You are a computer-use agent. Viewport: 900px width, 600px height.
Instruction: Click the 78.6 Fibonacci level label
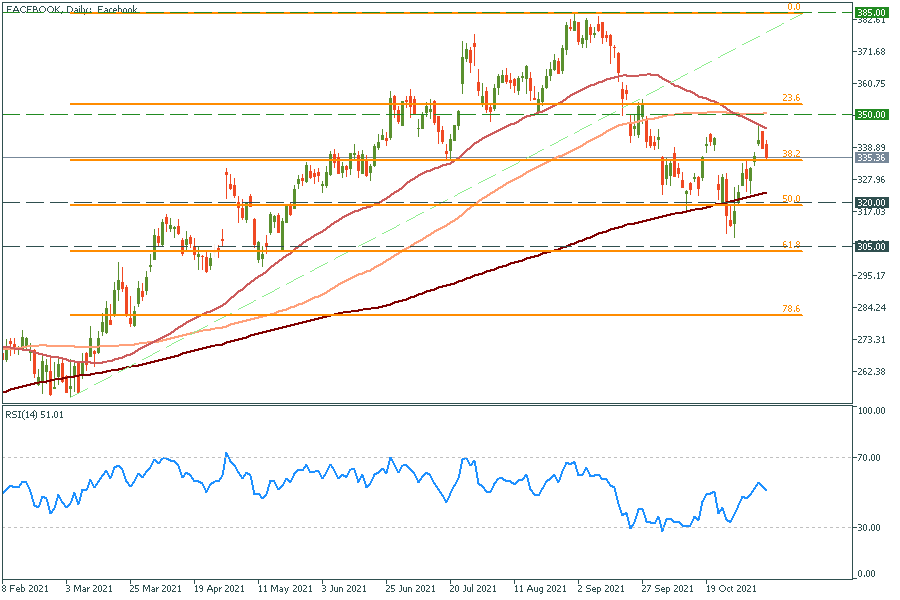pos(792,310)
